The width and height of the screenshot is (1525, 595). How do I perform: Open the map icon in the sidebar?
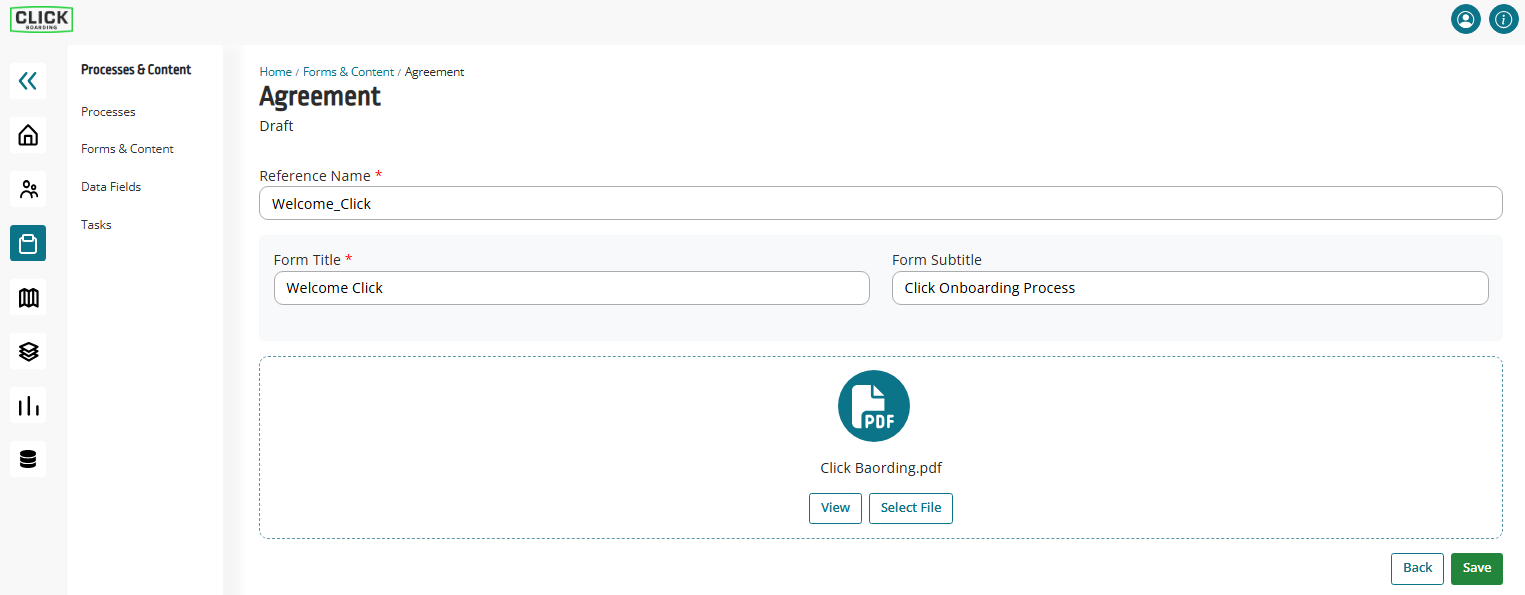tap(28, 297)
